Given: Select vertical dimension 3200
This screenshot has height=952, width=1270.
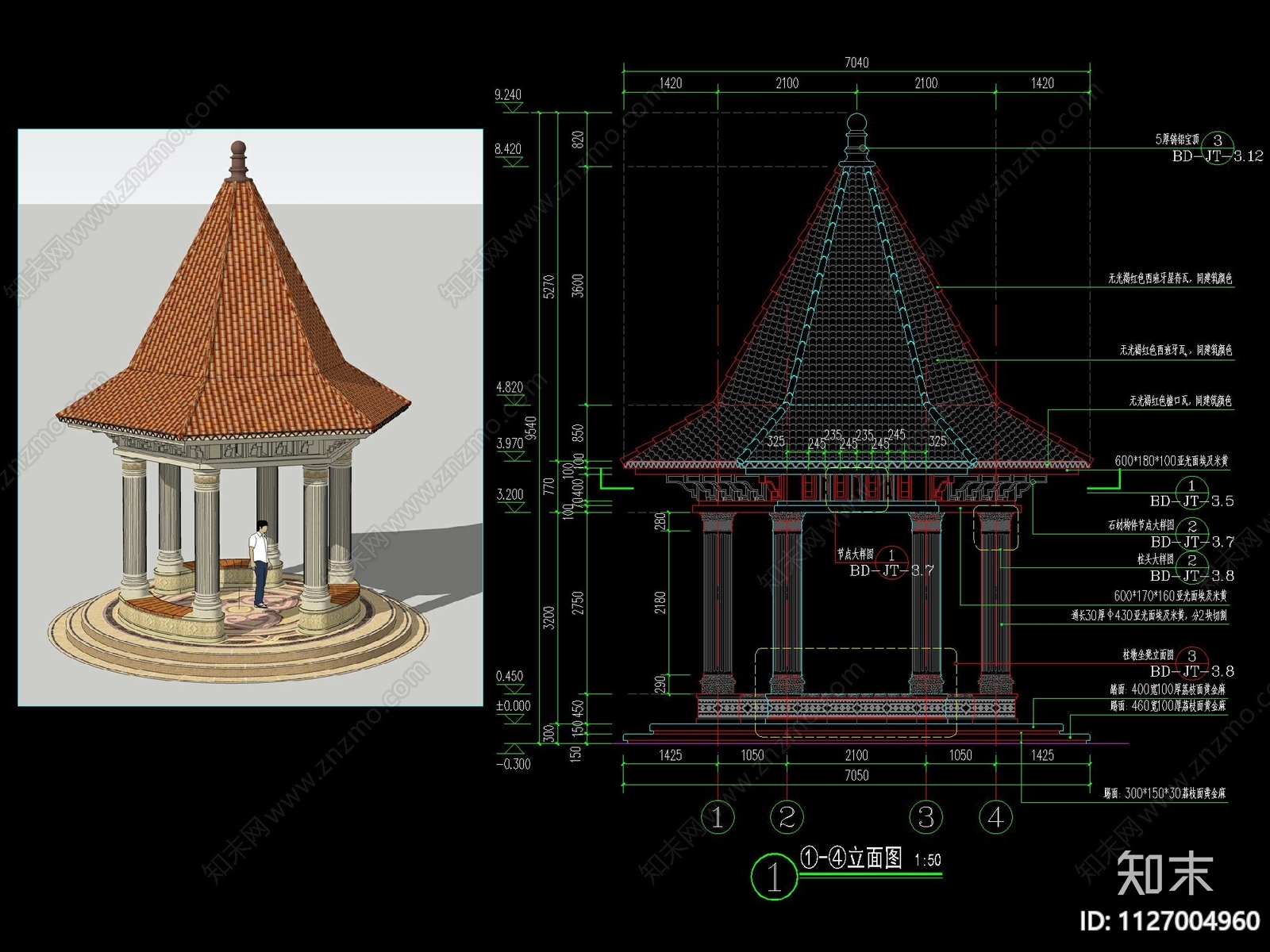Looking at the screenshot, I should point(548,618).
